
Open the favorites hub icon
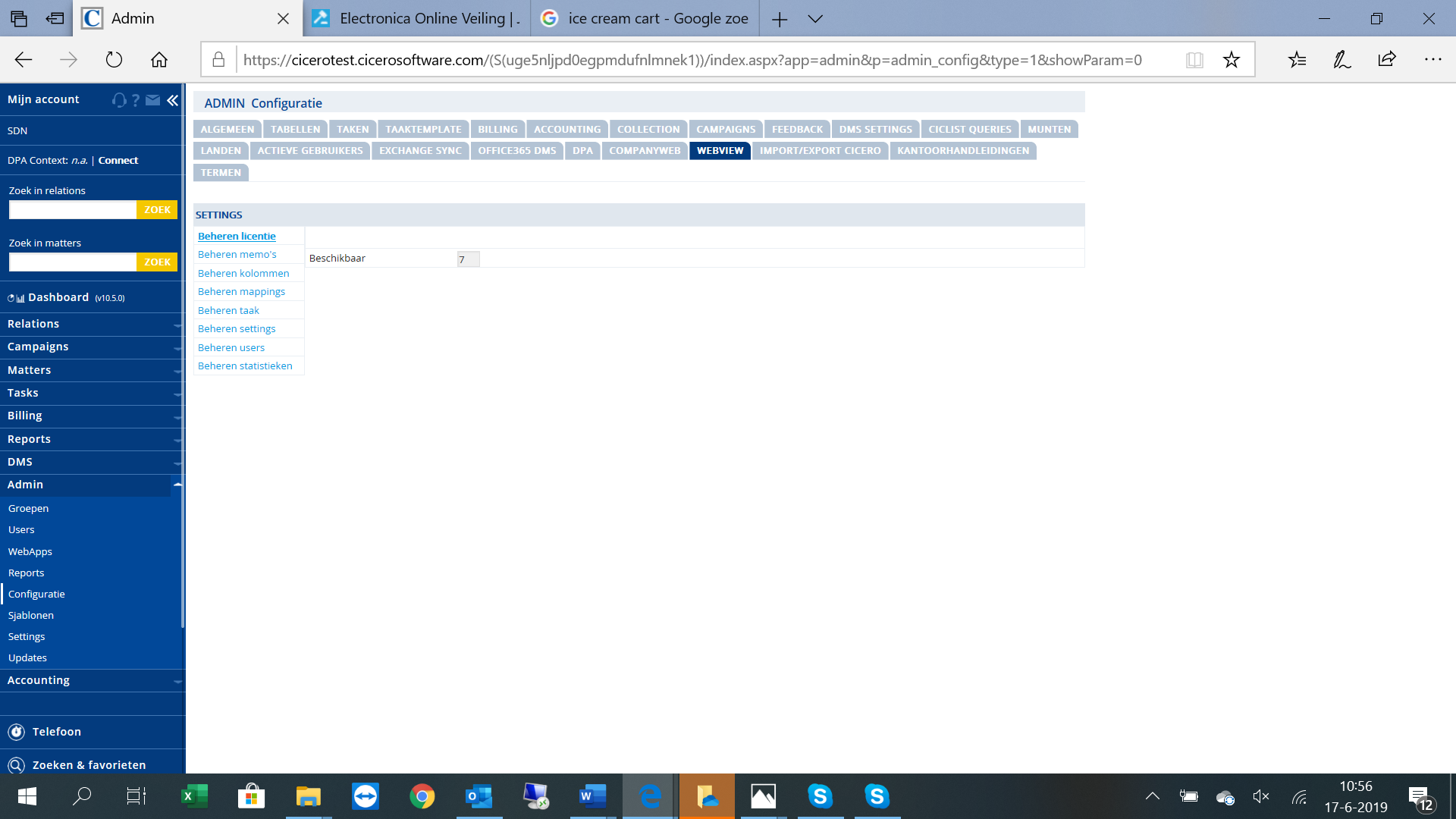click(x=1298, y=60)
